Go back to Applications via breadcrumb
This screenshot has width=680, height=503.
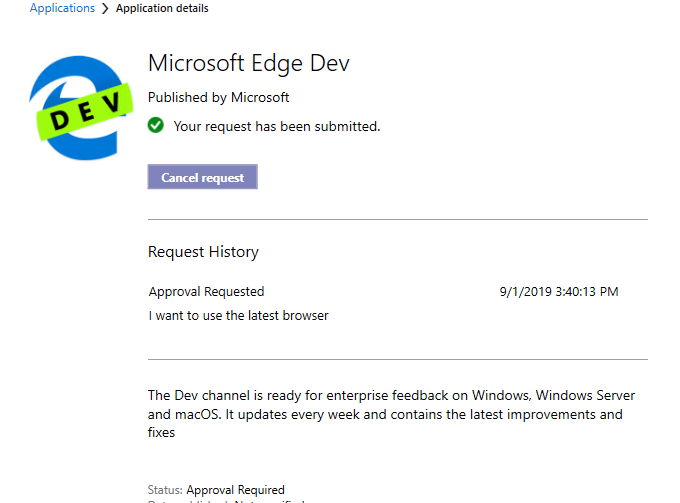click(x=62, y=9)
